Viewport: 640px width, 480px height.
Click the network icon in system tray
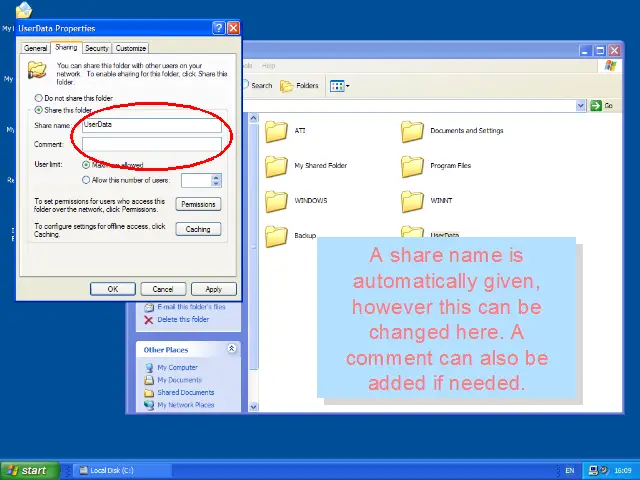click(x=594, y=470)
